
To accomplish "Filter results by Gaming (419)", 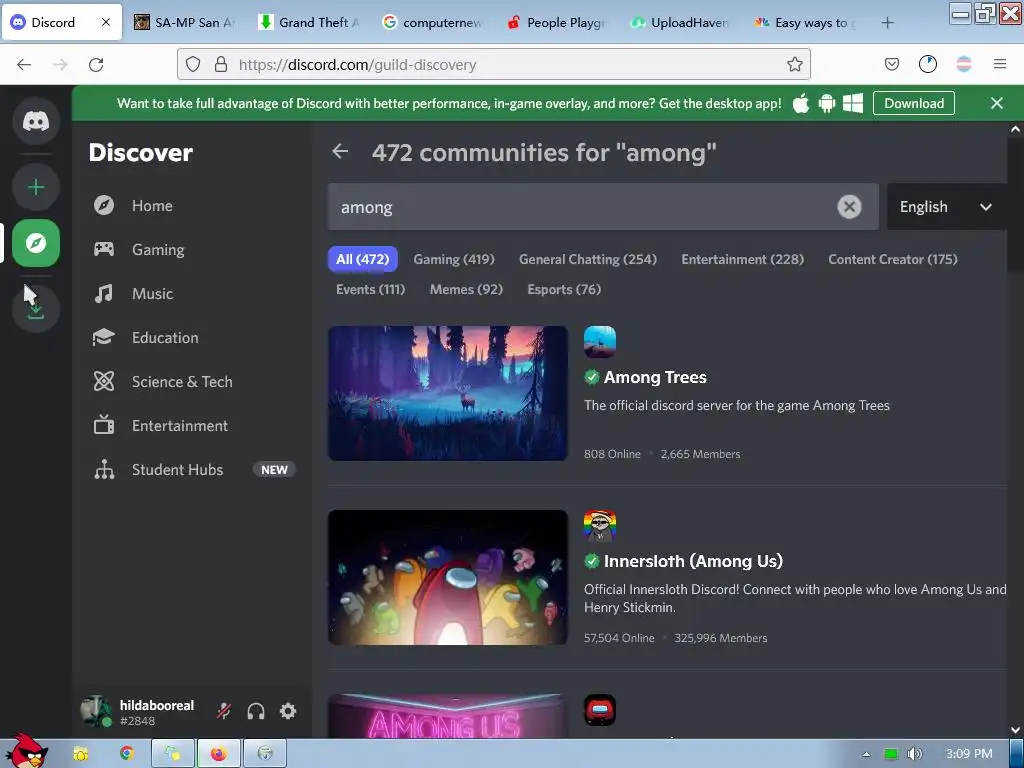I will point(454,259).
